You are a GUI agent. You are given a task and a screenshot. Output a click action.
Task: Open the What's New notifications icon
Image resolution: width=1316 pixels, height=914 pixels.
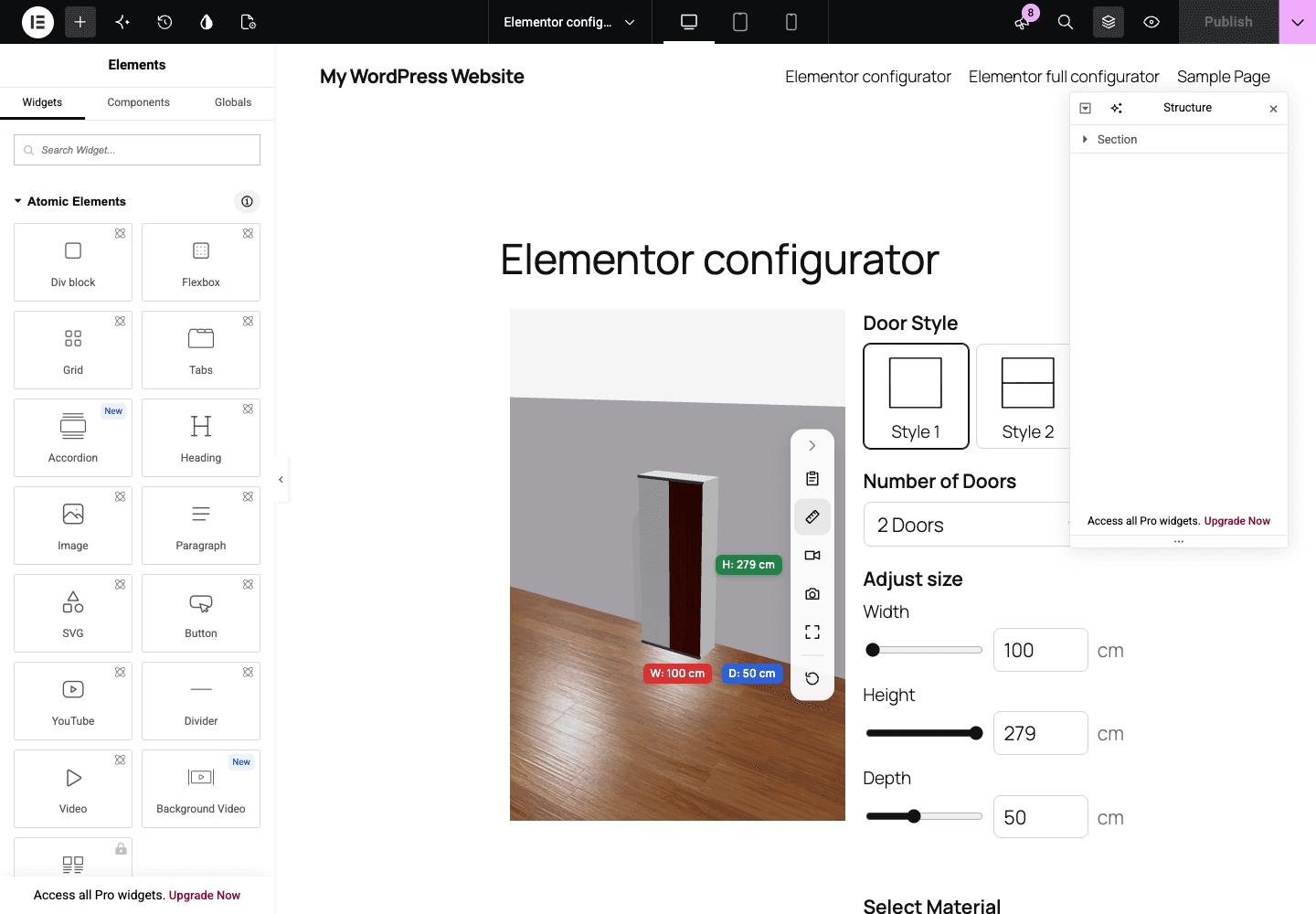coord(1023,22)
